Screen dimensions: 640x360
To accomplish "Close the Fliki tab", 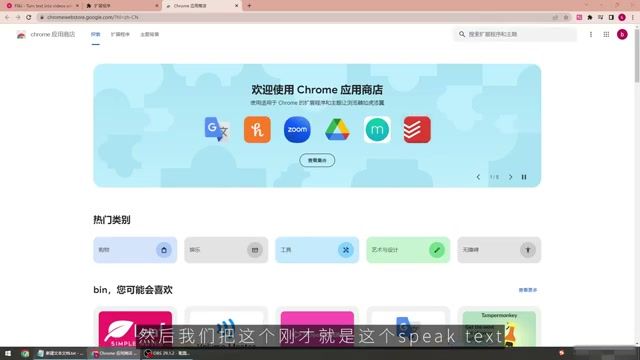I will [x=77, y=6].
